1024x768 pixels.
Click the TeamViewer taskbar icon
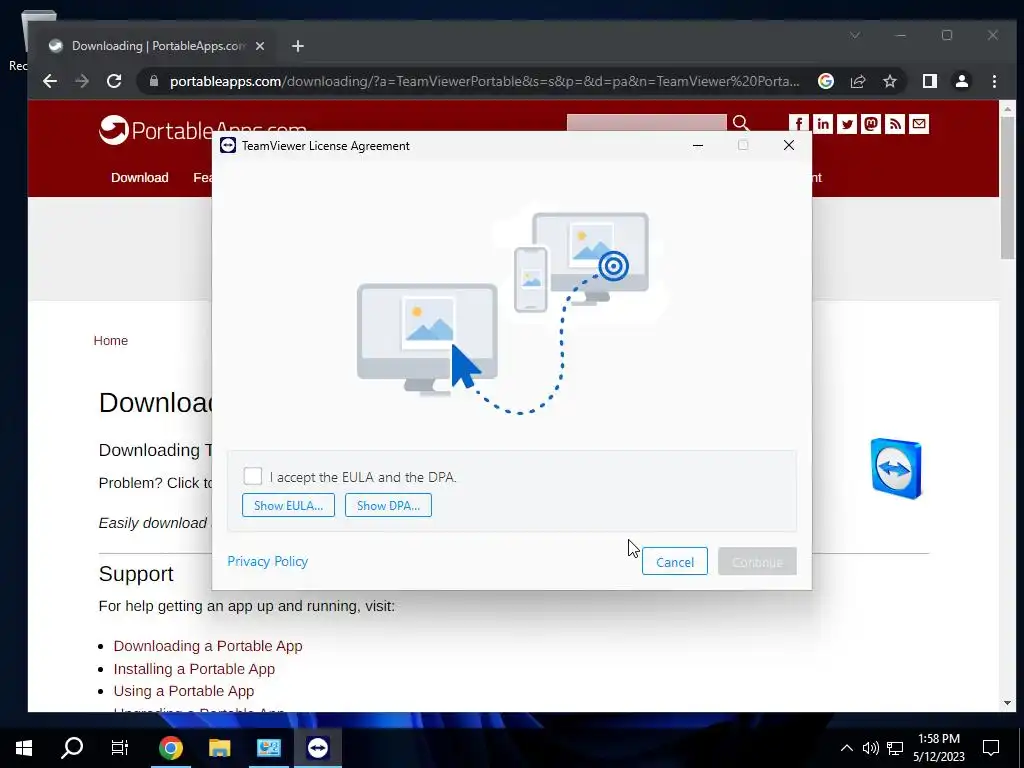pos(317,748)
